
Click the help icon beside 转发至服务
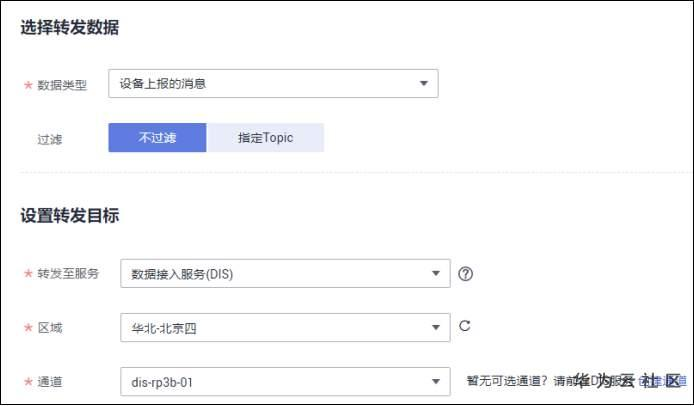[464, 273]
